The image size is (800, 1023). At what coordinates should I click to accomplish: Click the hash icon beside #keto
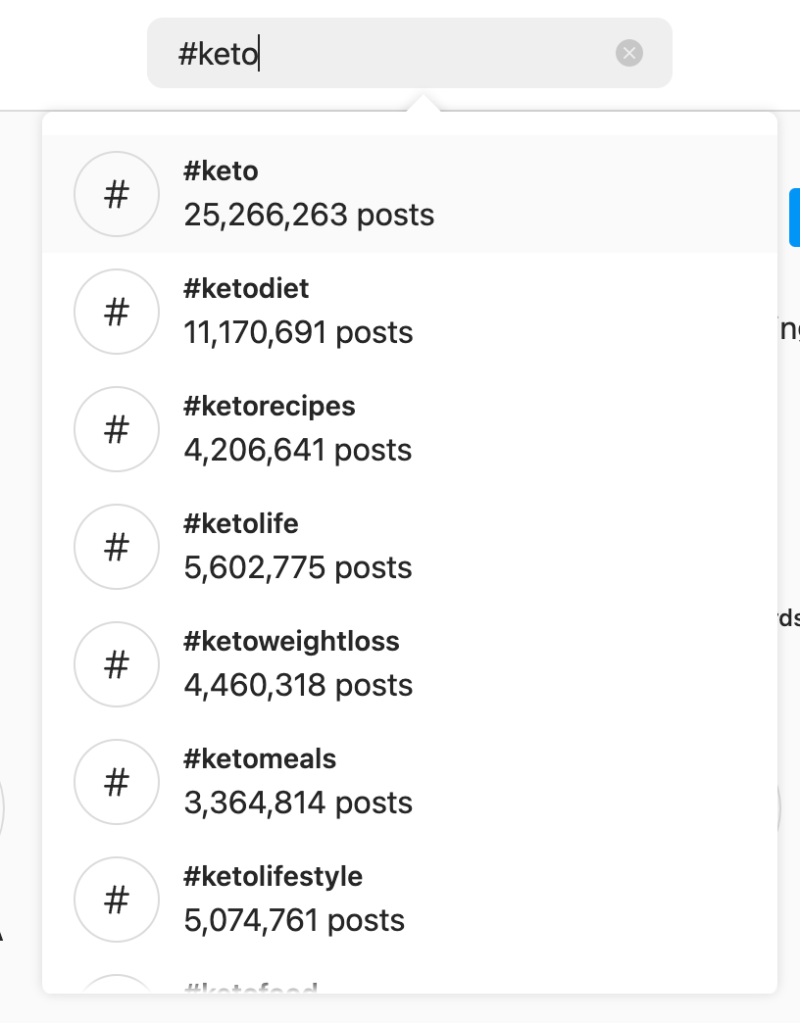coord(116,194)
